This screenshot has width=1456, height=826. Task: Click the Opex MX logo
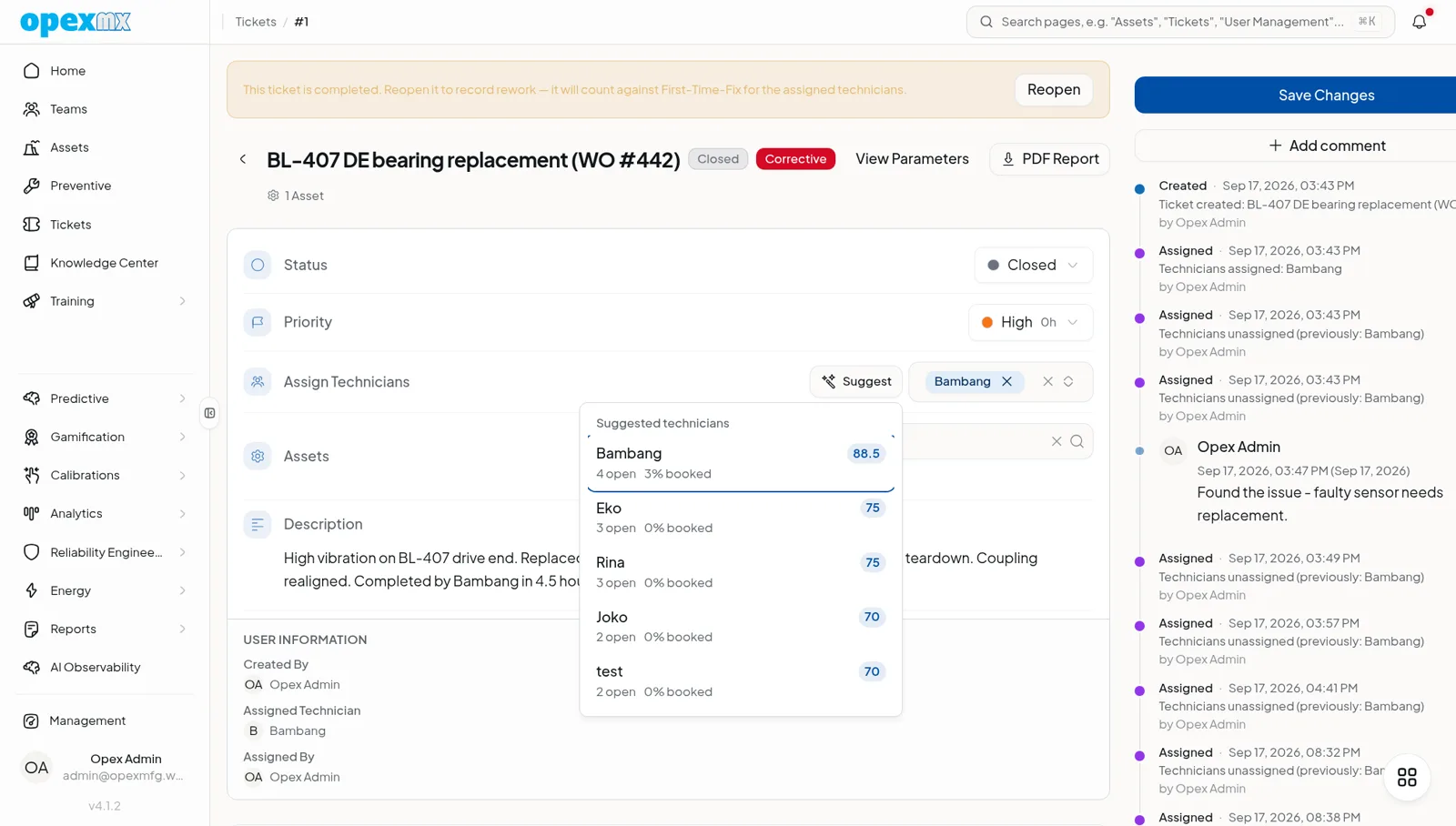(x=76, y=22)
